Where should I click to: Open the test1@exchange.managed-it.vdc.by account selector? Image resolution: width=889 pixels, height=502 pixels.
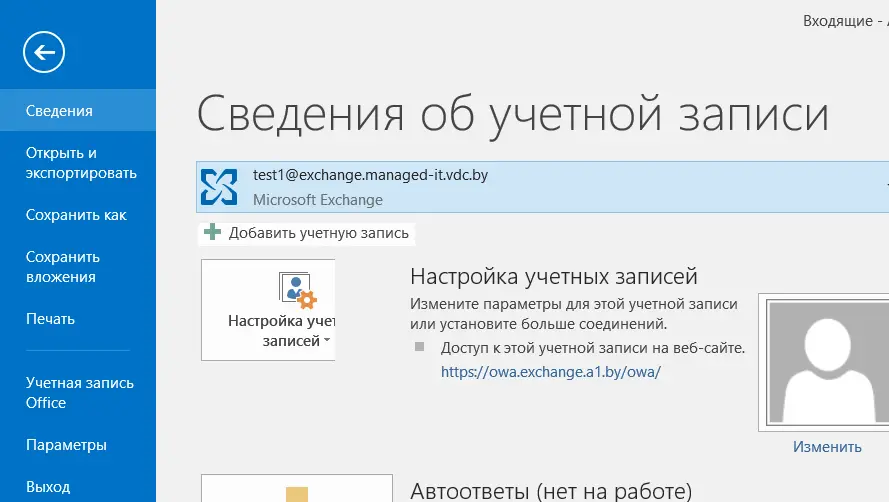point(540,186)
